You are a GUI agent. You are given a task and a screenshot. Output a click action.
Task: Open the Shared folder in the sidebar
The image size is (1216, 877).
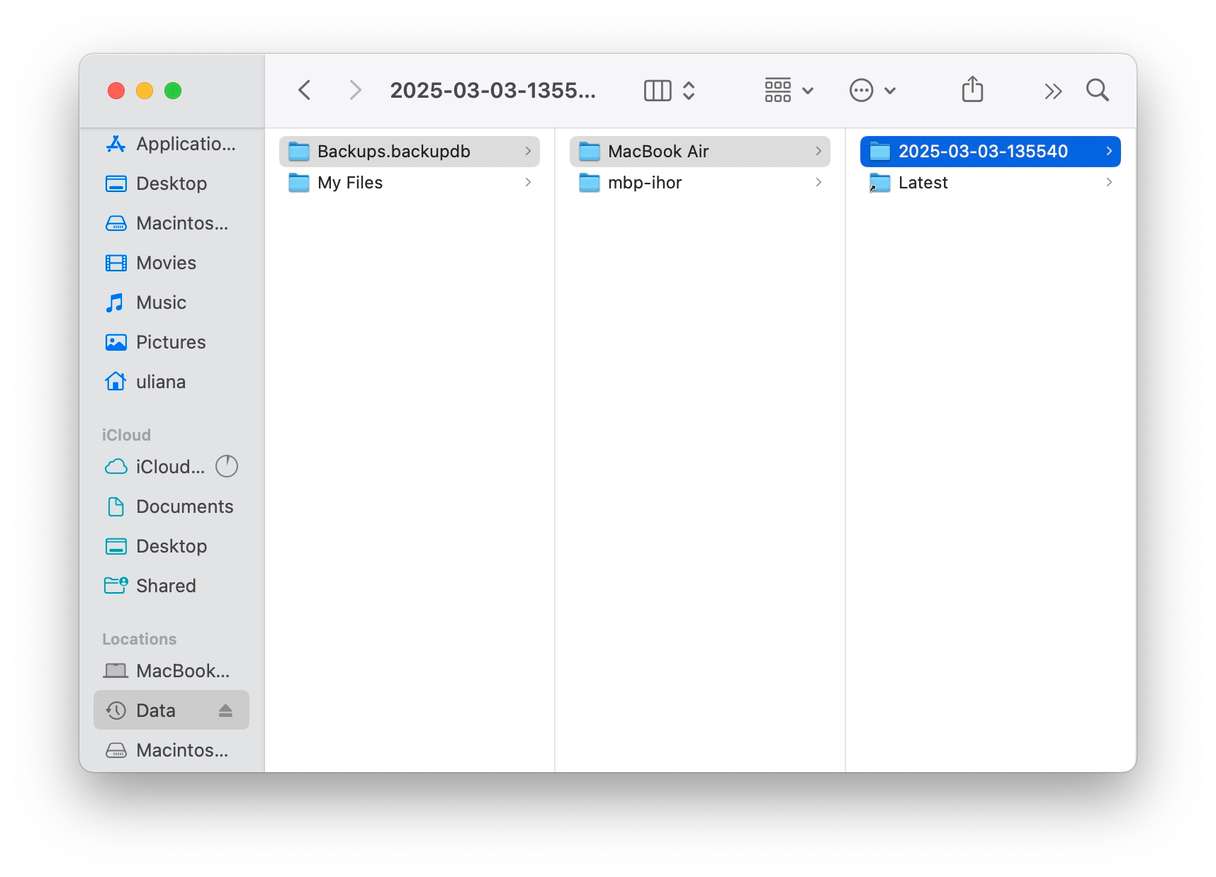(x=171, y=586)
